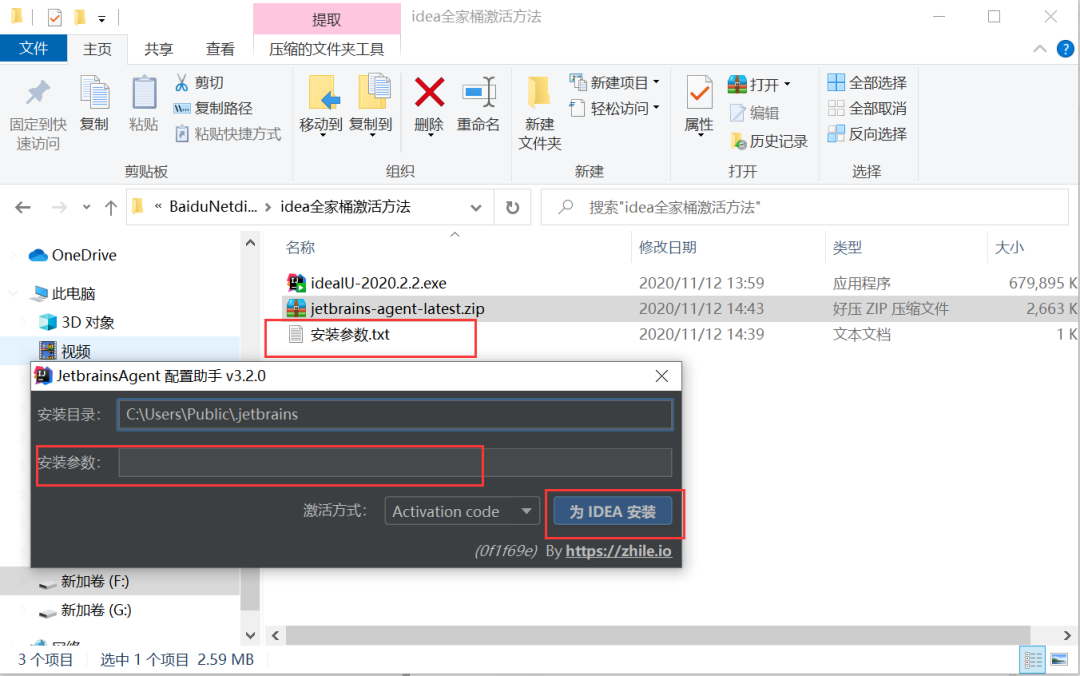Open the Move To folder menu
Screen dimensions: 1080x676
(x=321, y=105)
